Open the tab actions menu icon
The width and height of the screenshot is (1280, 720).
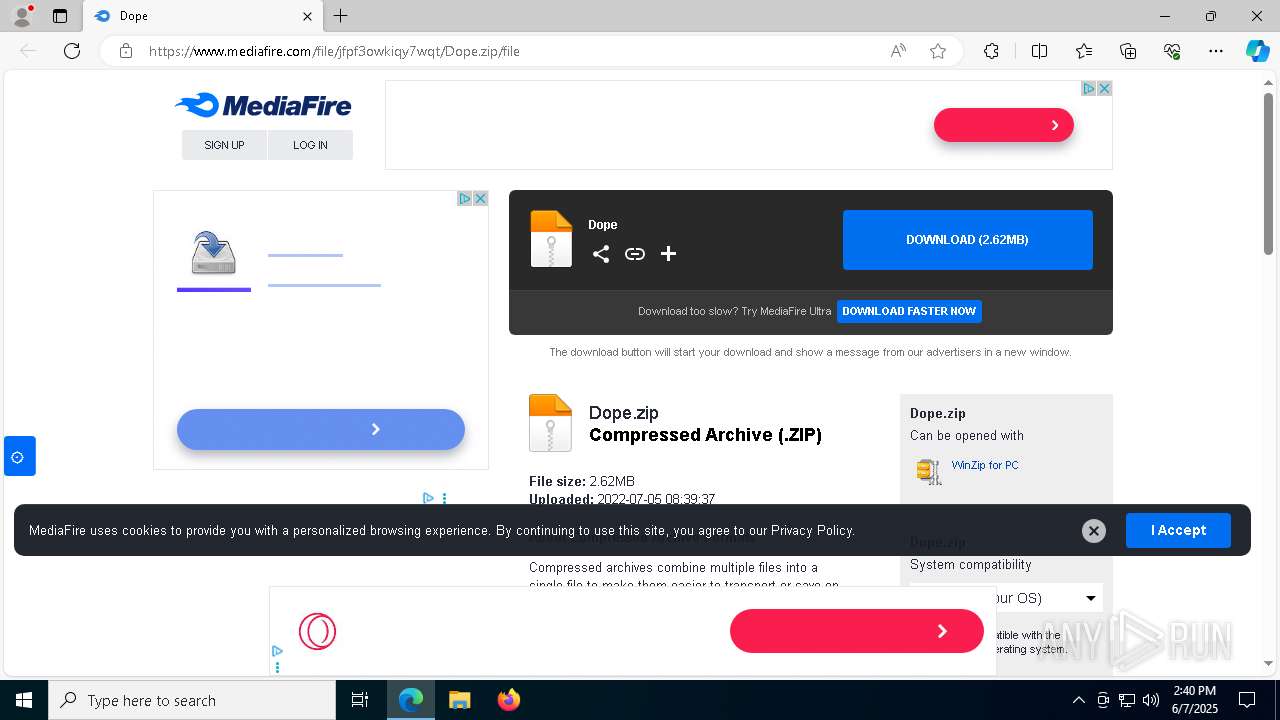(x=60, y=16)
